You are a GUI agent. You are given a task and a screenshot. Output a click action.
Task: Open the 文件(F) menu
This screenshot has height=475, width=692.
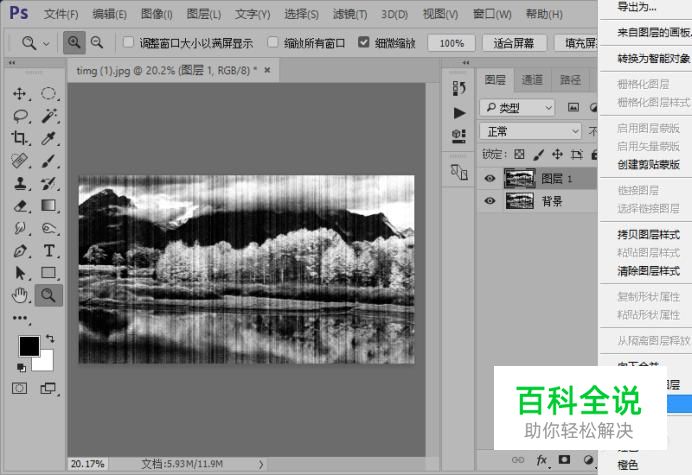(x=61, y=15)
